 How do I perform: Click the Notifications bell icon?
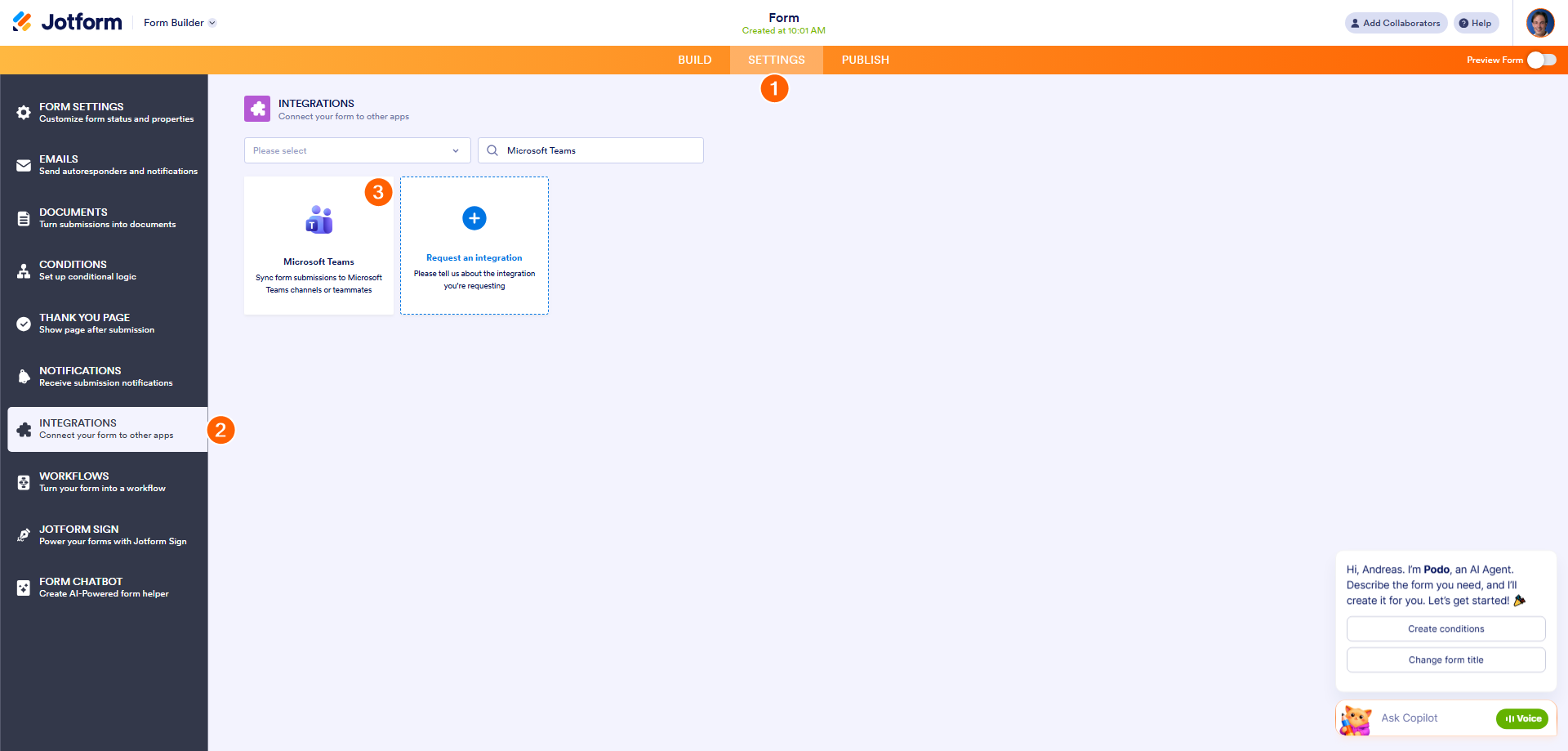[x=24, y=376]
